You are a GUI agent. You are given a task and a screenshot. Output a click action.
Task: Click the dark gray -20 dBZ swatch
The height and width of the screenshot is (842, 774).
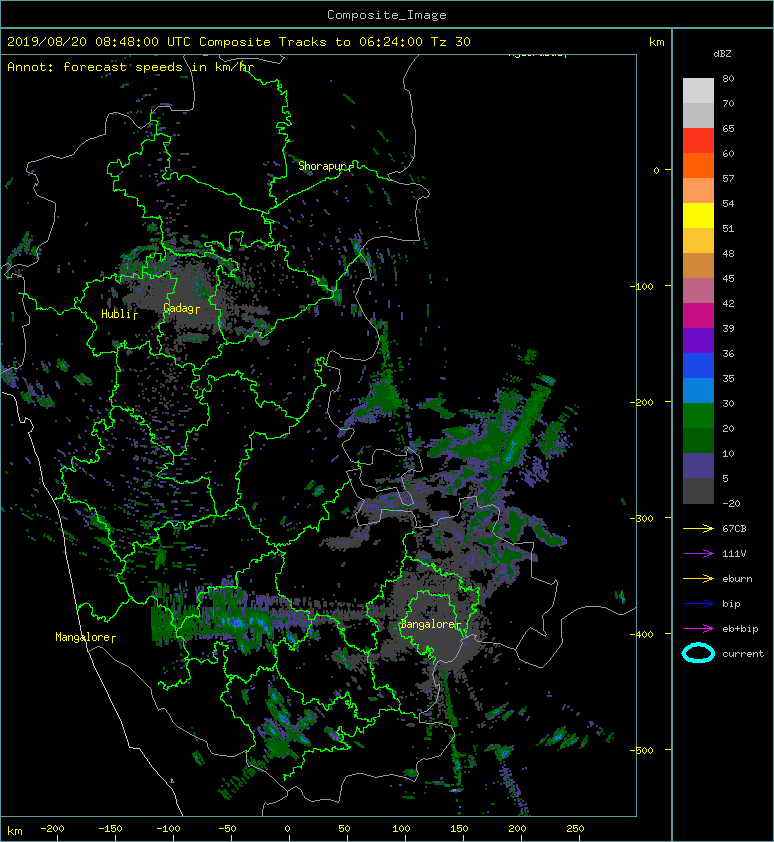point(698,490)
